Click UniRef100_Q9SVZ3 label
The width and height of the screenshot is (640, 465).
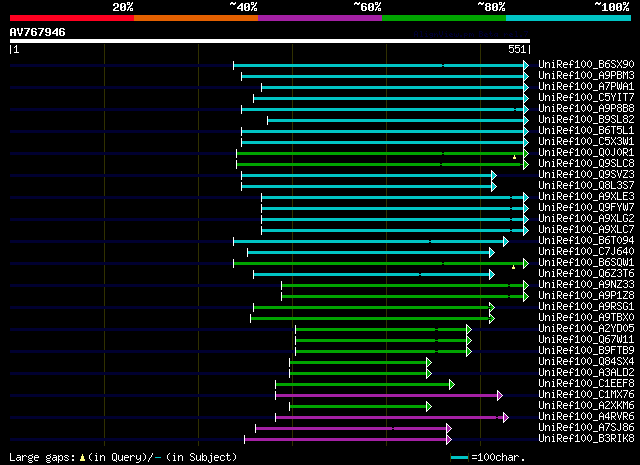pos(586,175)
